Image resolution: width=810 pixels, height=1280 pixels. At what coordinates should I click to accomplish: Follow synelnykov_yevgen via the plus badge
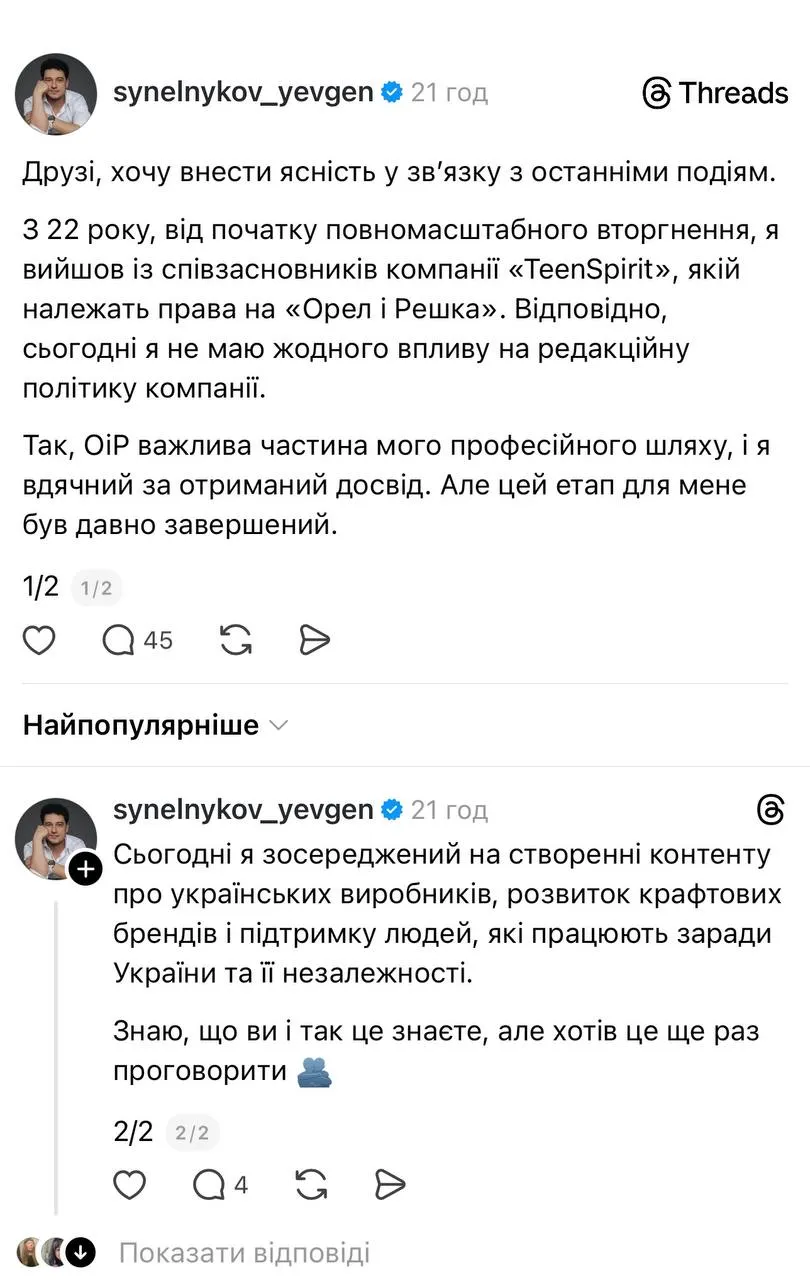click(x=86, y=869)
